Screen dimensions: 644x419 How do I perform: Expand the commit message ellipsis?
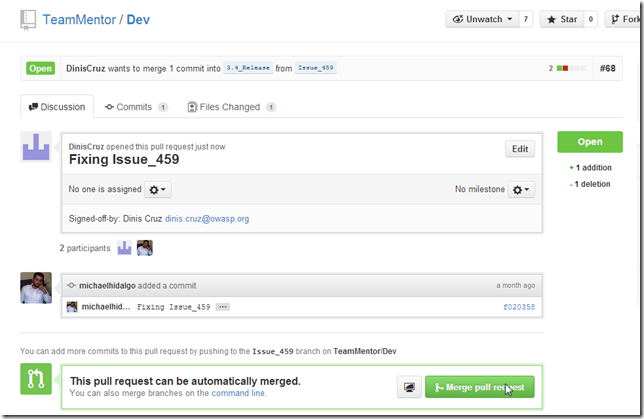tap(223, 307)
